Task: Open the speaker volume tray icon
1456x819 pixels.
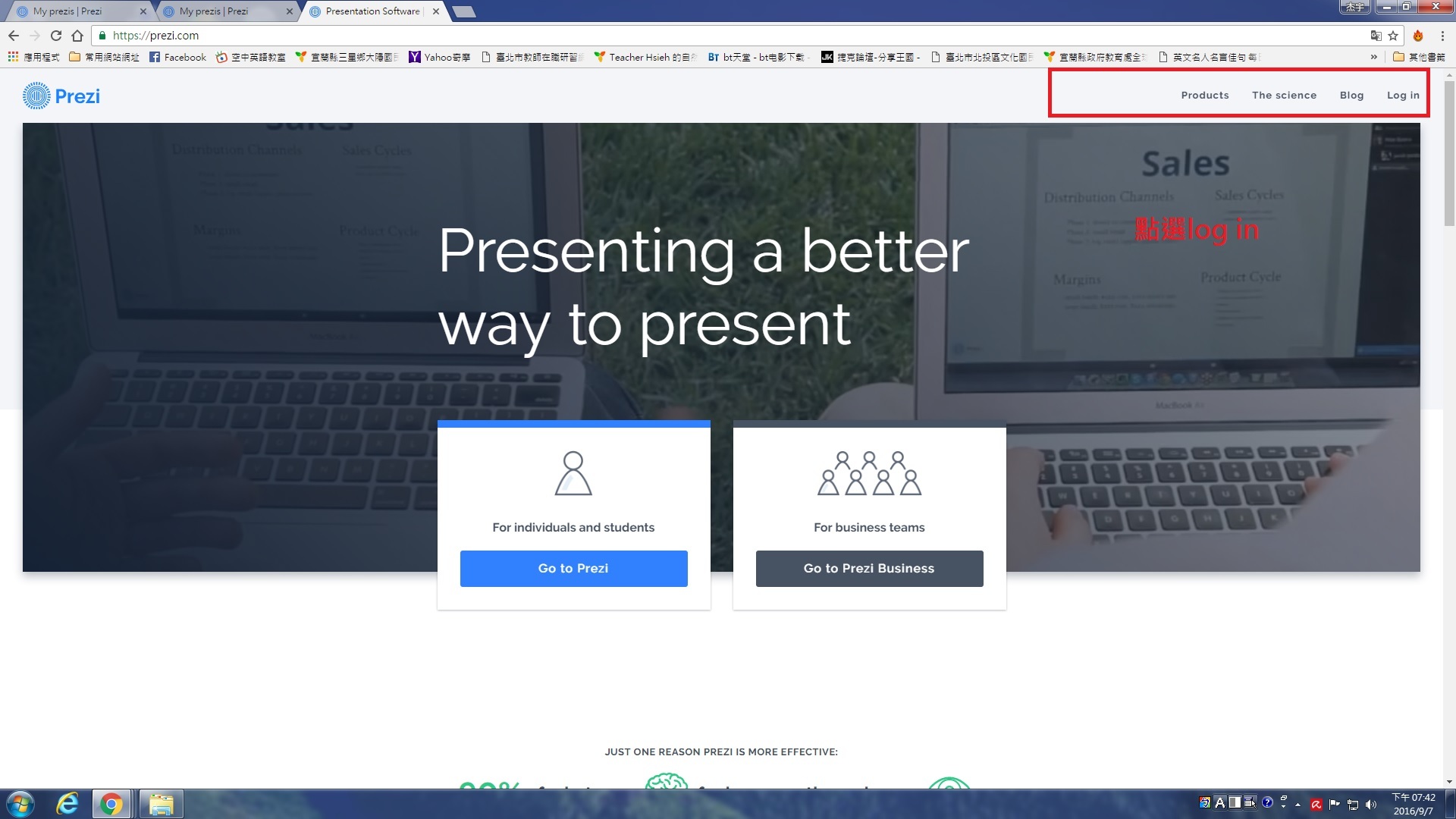Action: 1371,804
